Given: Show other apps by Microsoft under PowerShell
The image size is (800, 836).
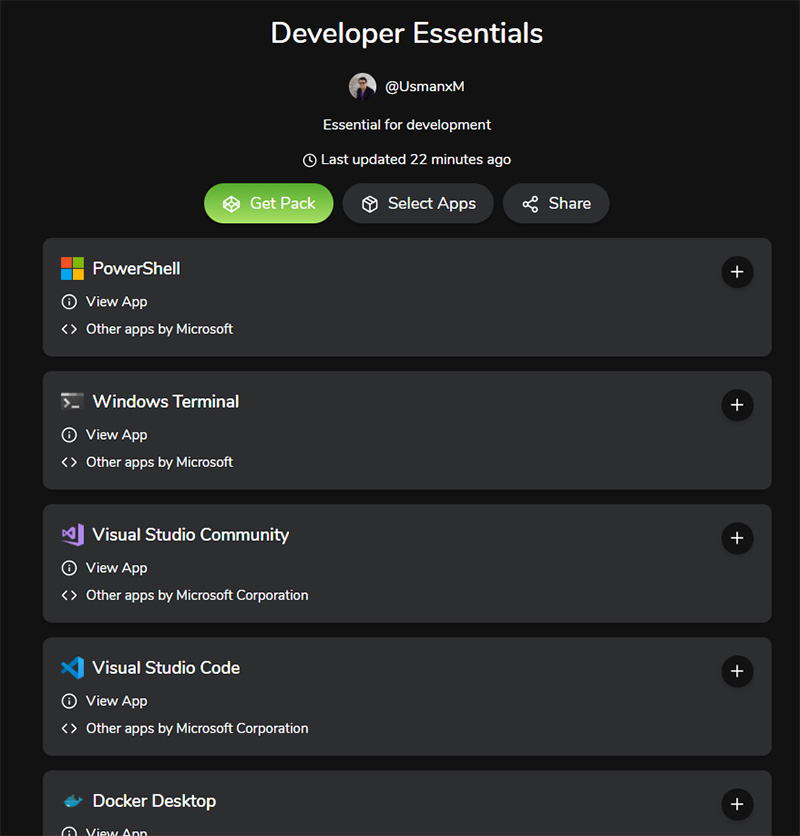Looking at the screenshot, I should (x=159, y=328).
